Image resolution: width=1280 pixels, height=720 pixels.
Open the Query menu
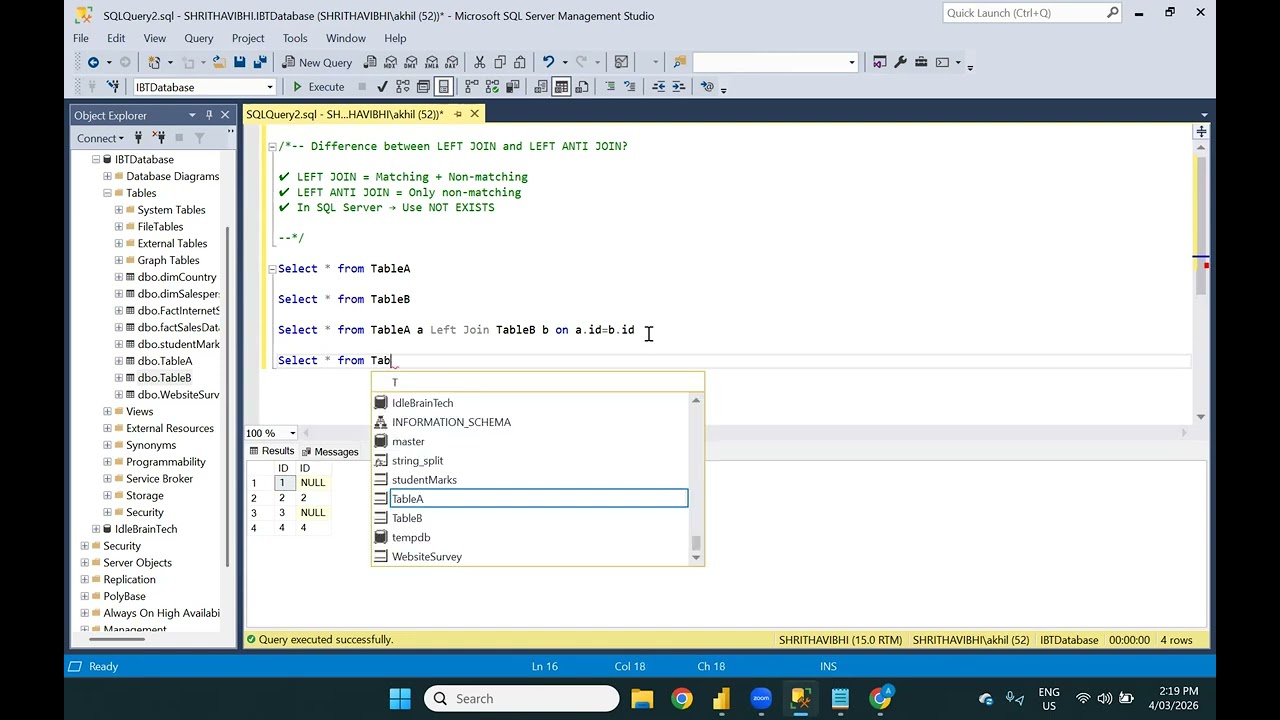(199, 38)
